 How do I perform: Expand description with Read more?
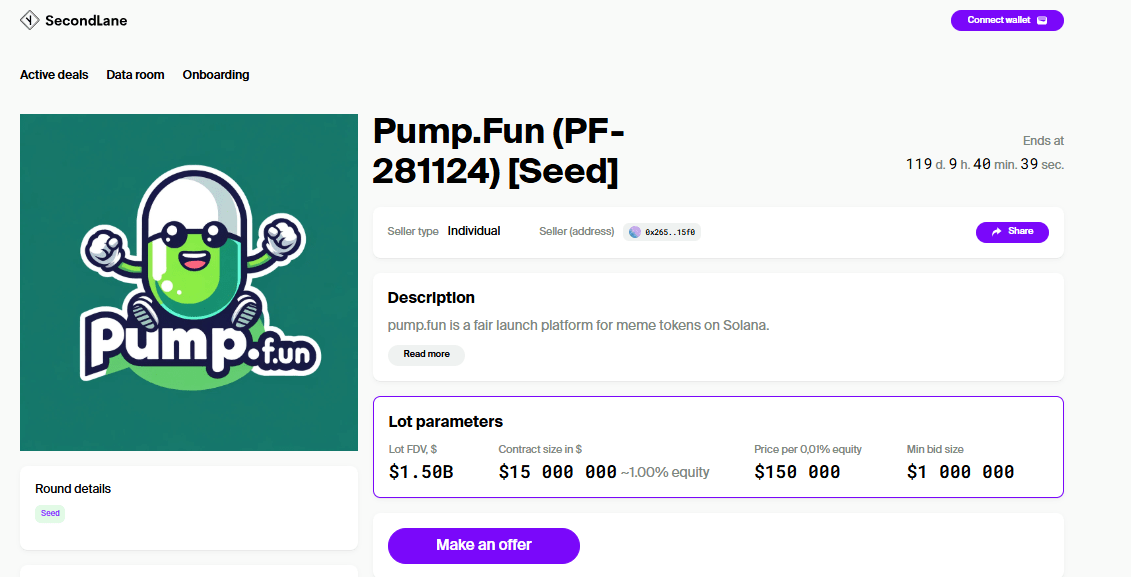point(426,354)
